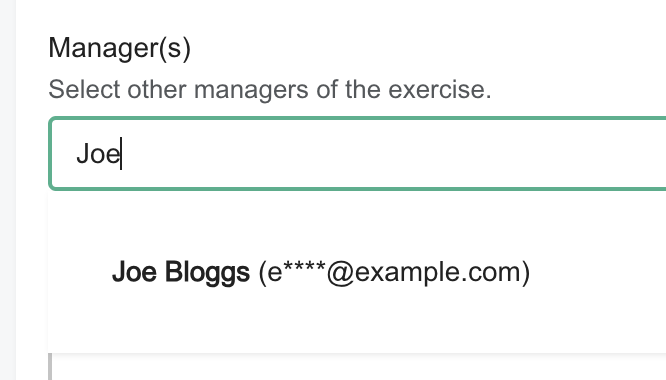The width and height of the screenshot is (666, 380).
Task: Place the cursor in empty input space after 'Joe'
Action: 382,153
